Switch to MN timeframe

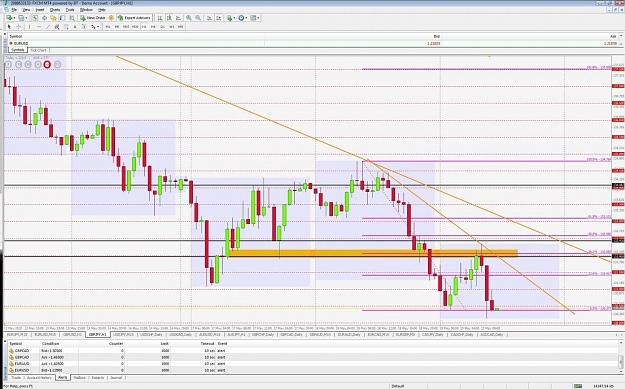[181, 27]
